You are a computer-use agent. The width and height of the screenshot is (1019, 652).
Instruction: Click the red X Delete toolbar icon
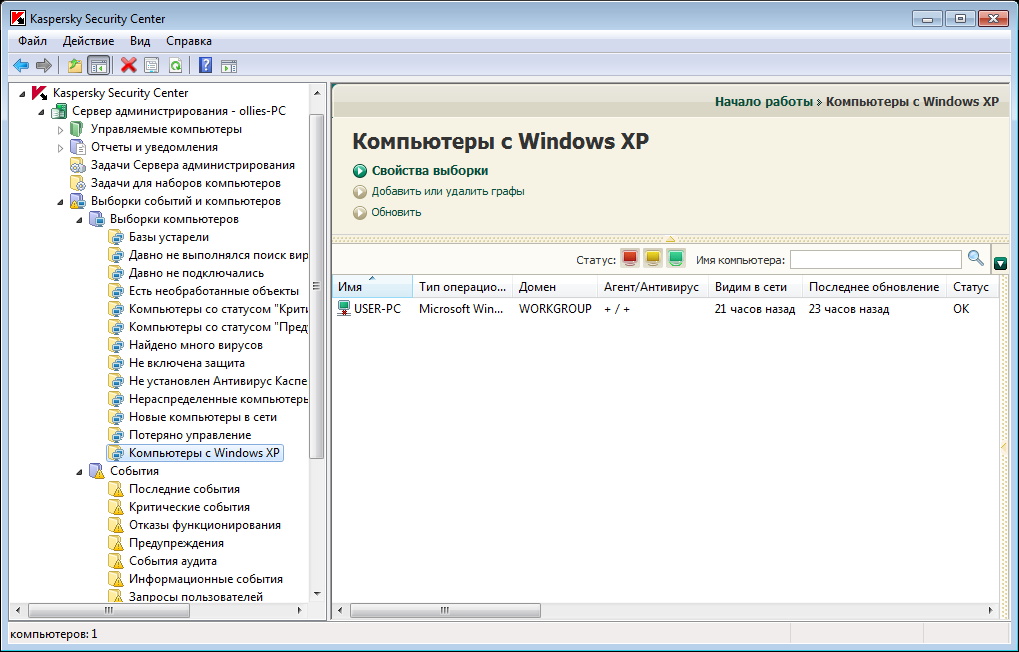pyautogui.click(x=129, y=65)
